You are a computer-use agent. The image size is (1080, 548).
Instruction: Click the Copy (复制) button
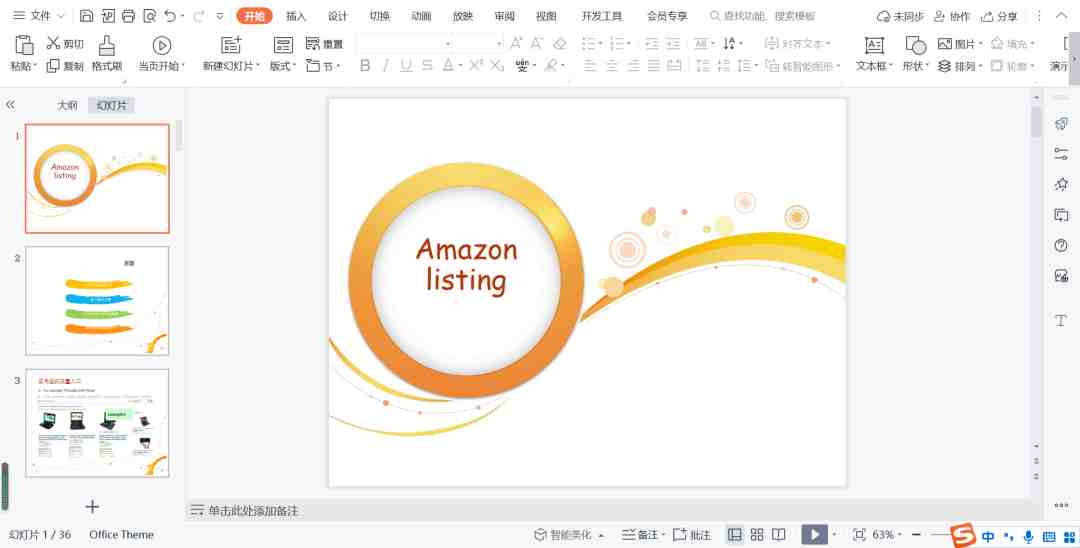[x=65, y=66]
